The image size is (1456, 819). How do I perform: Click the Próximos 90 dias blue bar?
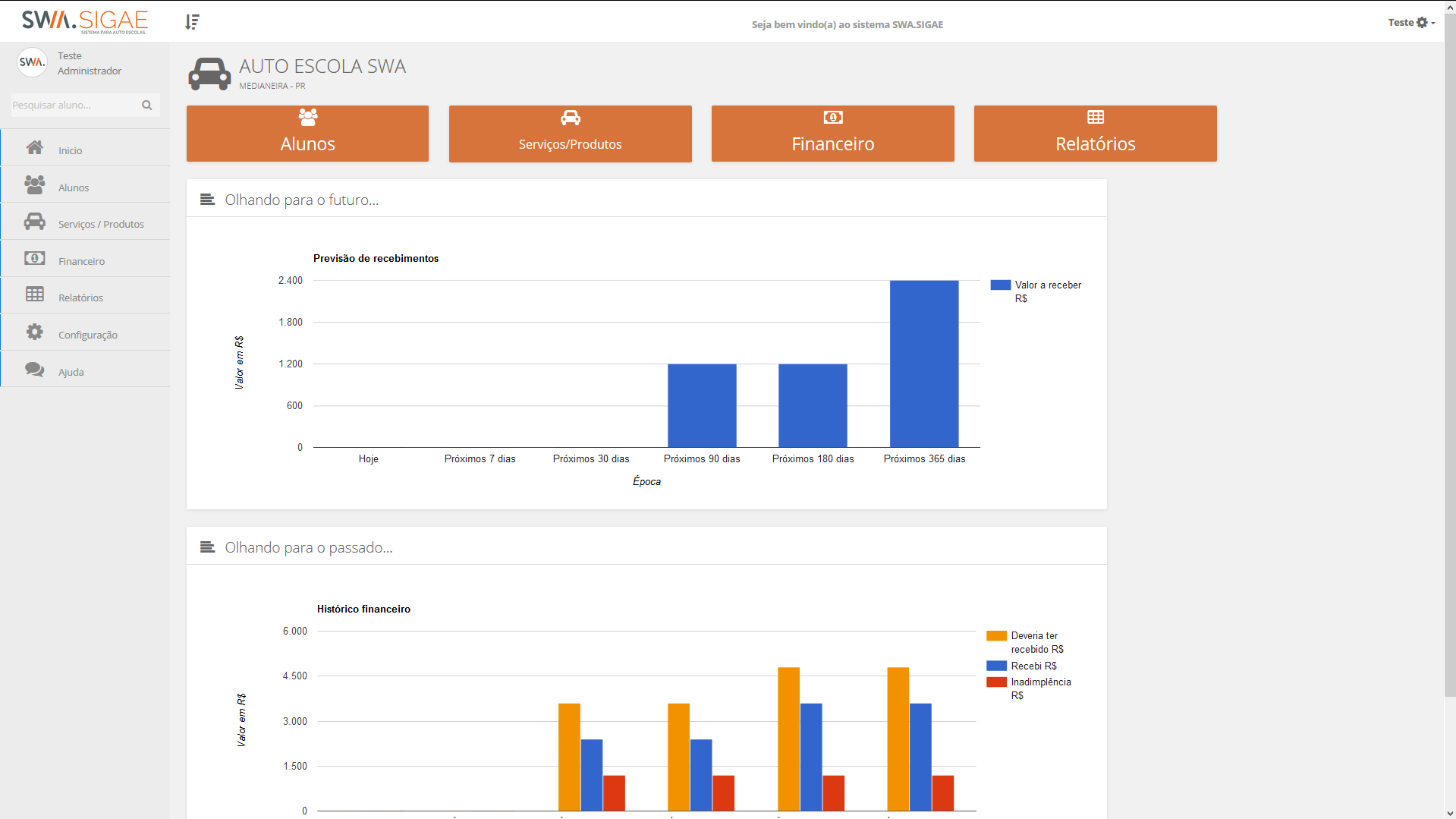coord(702,405)
